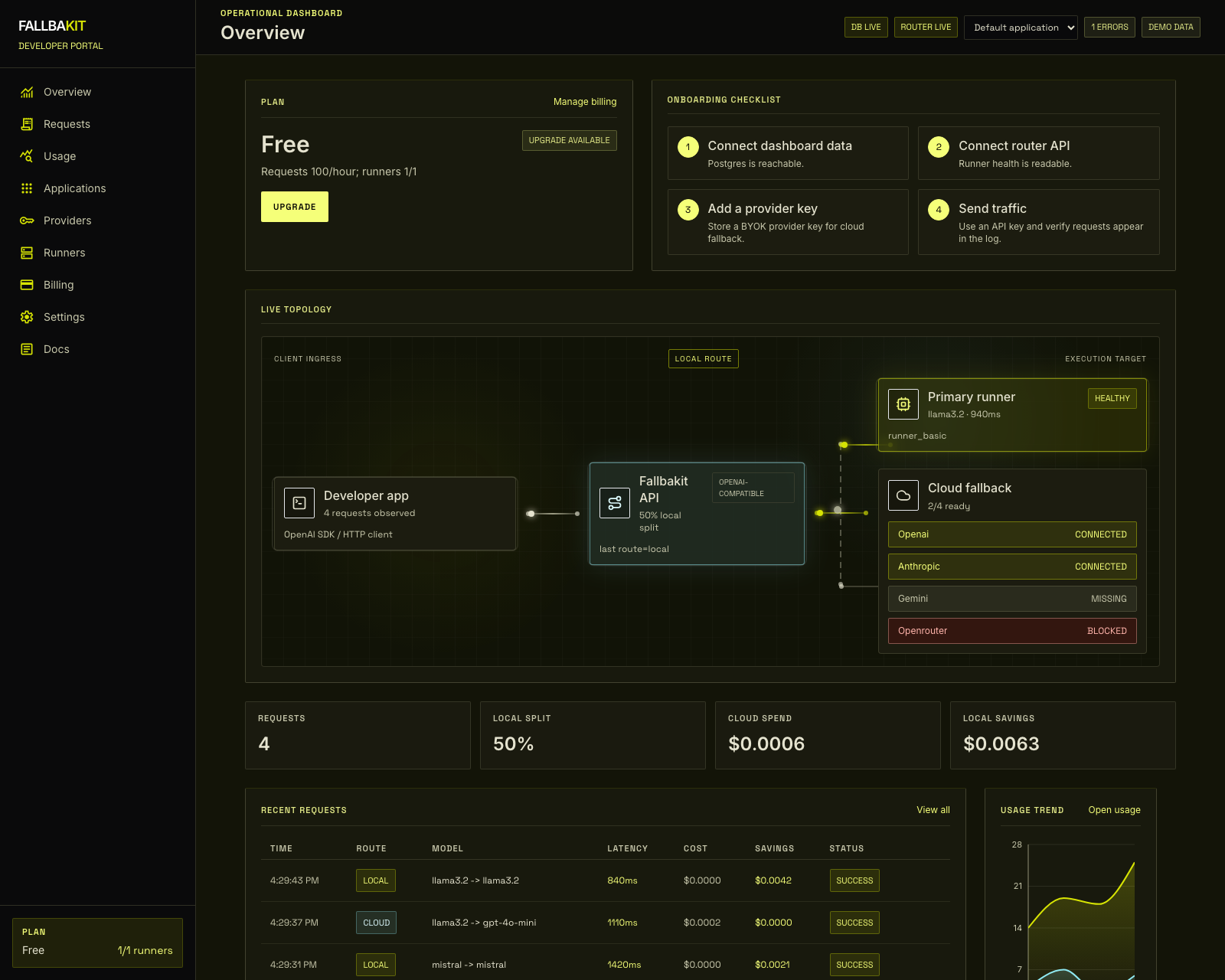Click the DEMO DATA button

1171,28
